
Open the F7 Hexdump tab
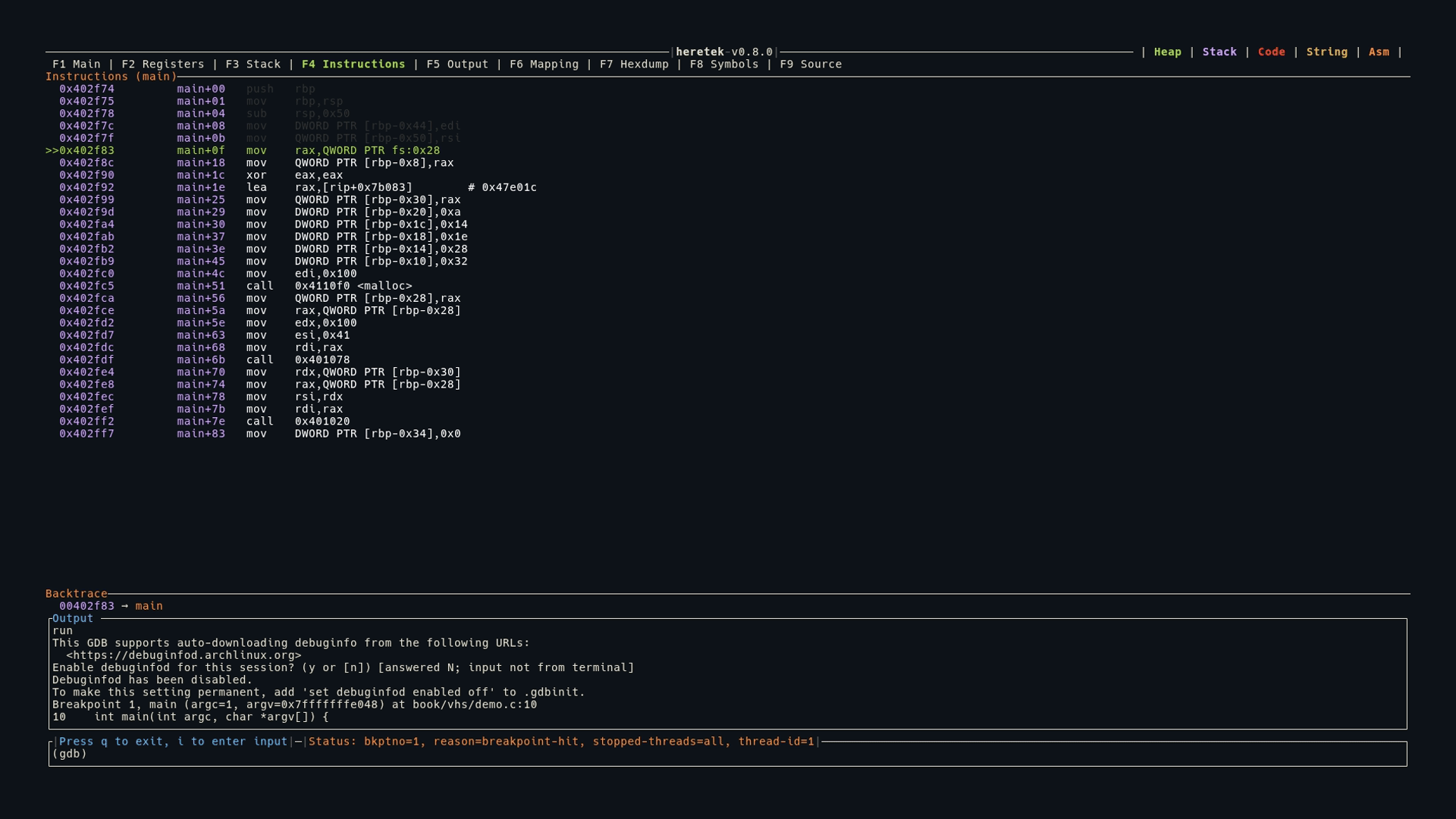click(x=634, y=64)
